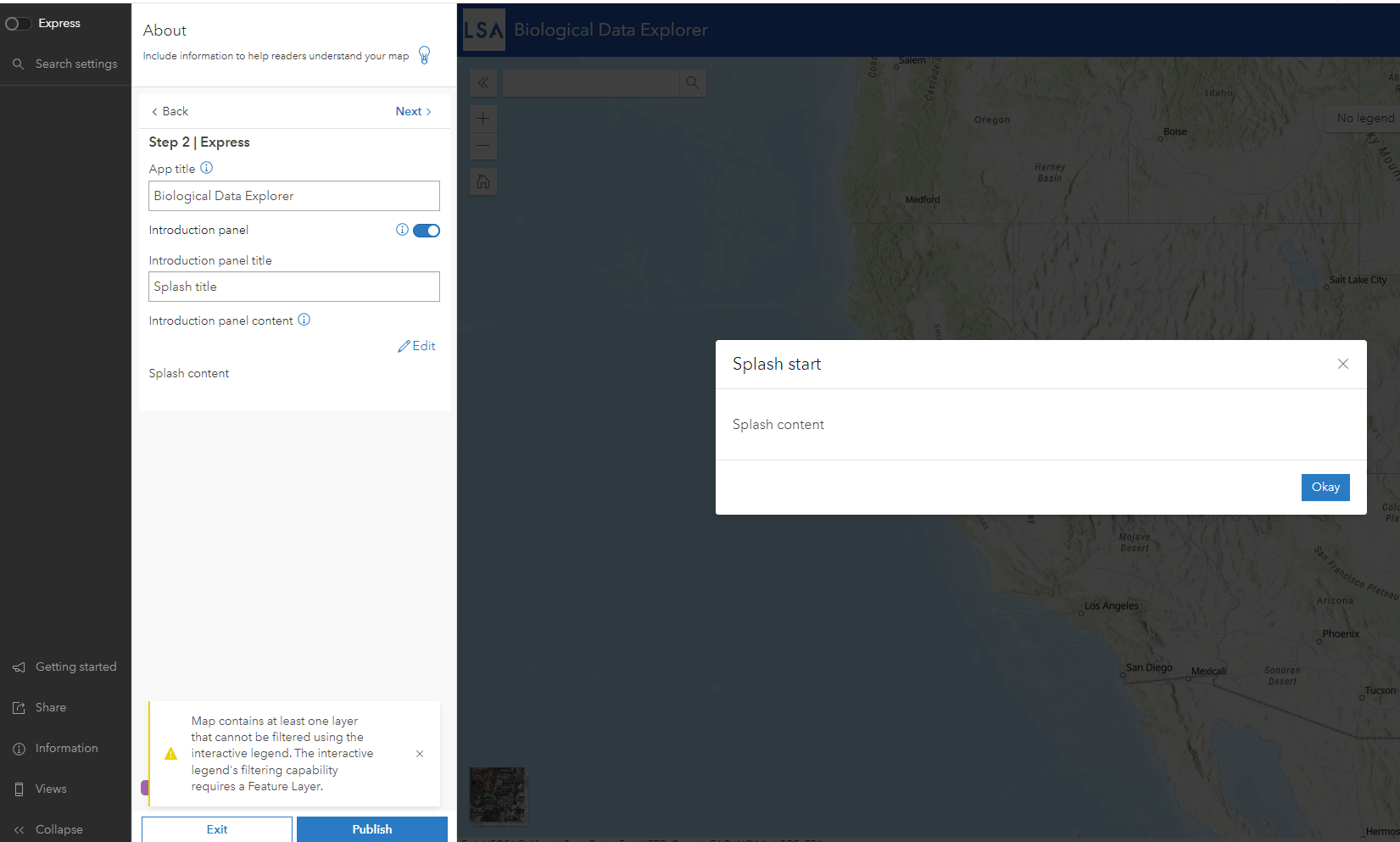Click the tips lightbulb next to About
The width and height of the screenshot is (1400, 842).
click(423, 55)
